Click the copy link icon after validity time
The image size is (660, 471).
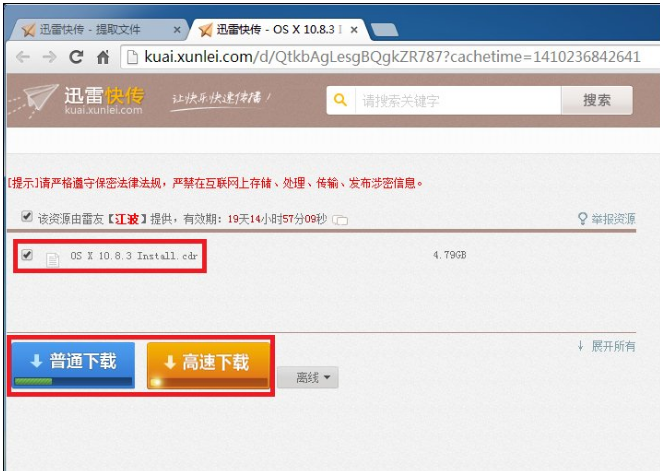(x=340, y=220)
